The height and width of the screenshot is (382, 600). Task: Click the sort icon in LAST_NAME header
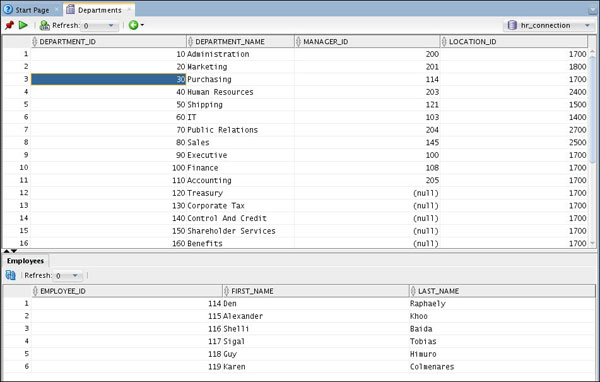pos(413,291)
